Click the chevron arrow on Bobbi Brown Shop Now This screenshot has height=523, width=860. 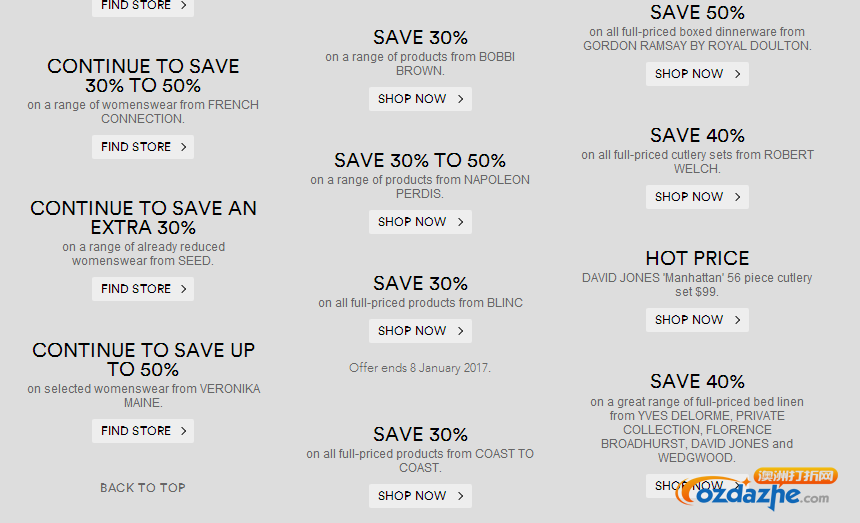click(x=461, y=99)
